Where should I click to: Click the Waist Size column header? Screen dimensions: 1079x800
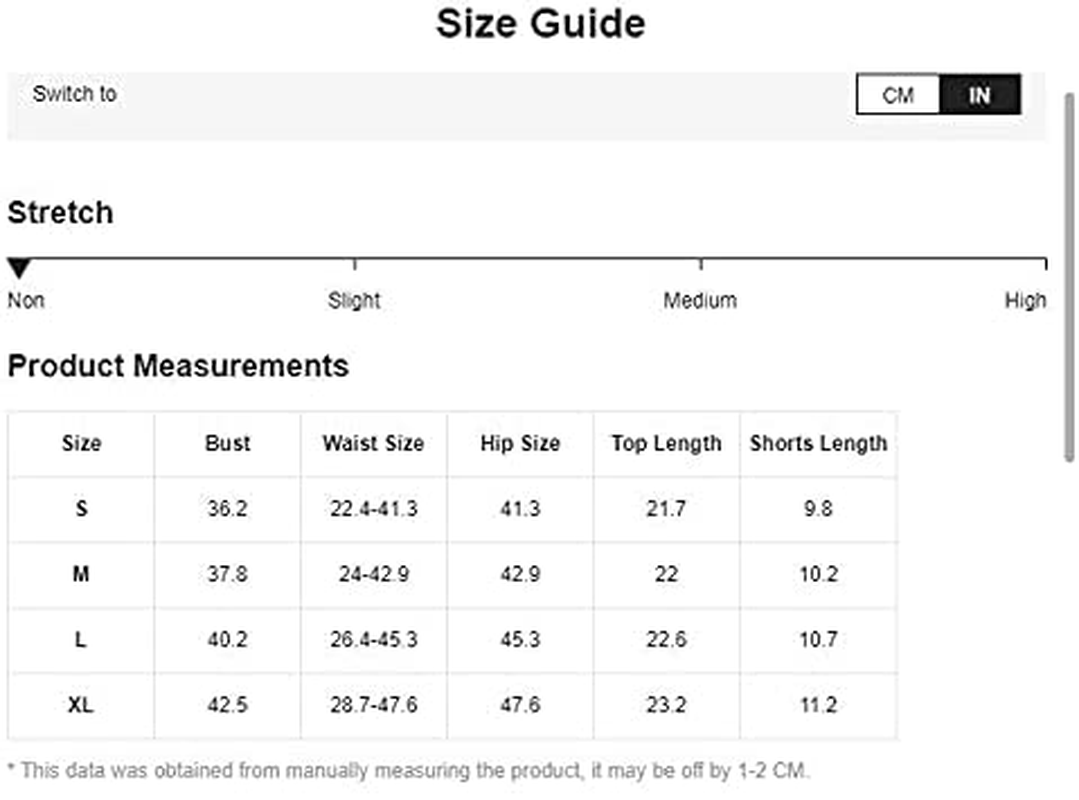[x=374, y=443]
